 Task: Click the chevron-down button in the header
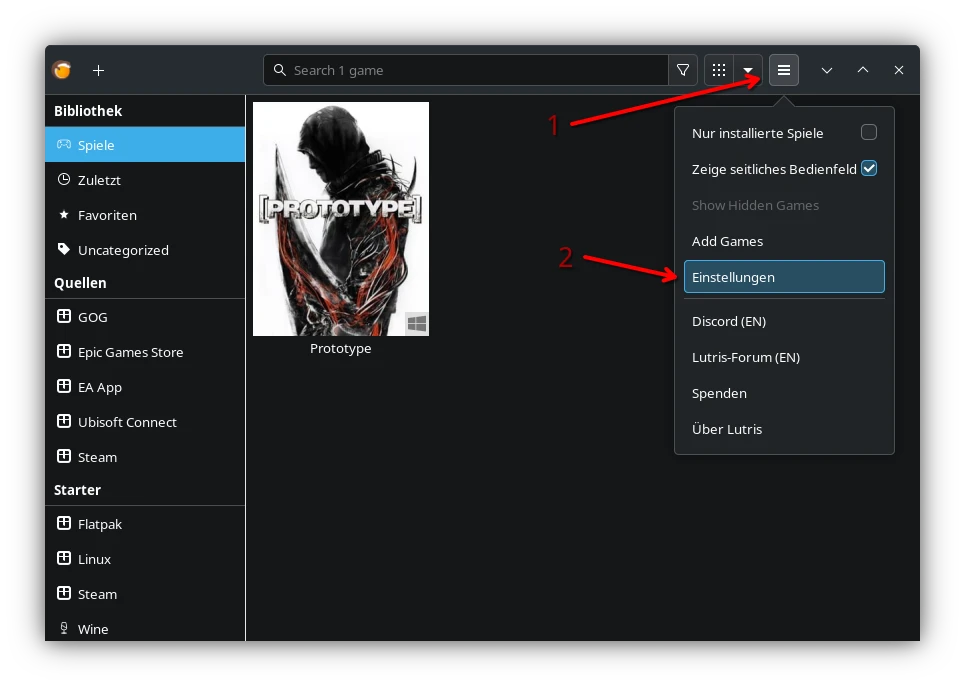tap(827, 70)
